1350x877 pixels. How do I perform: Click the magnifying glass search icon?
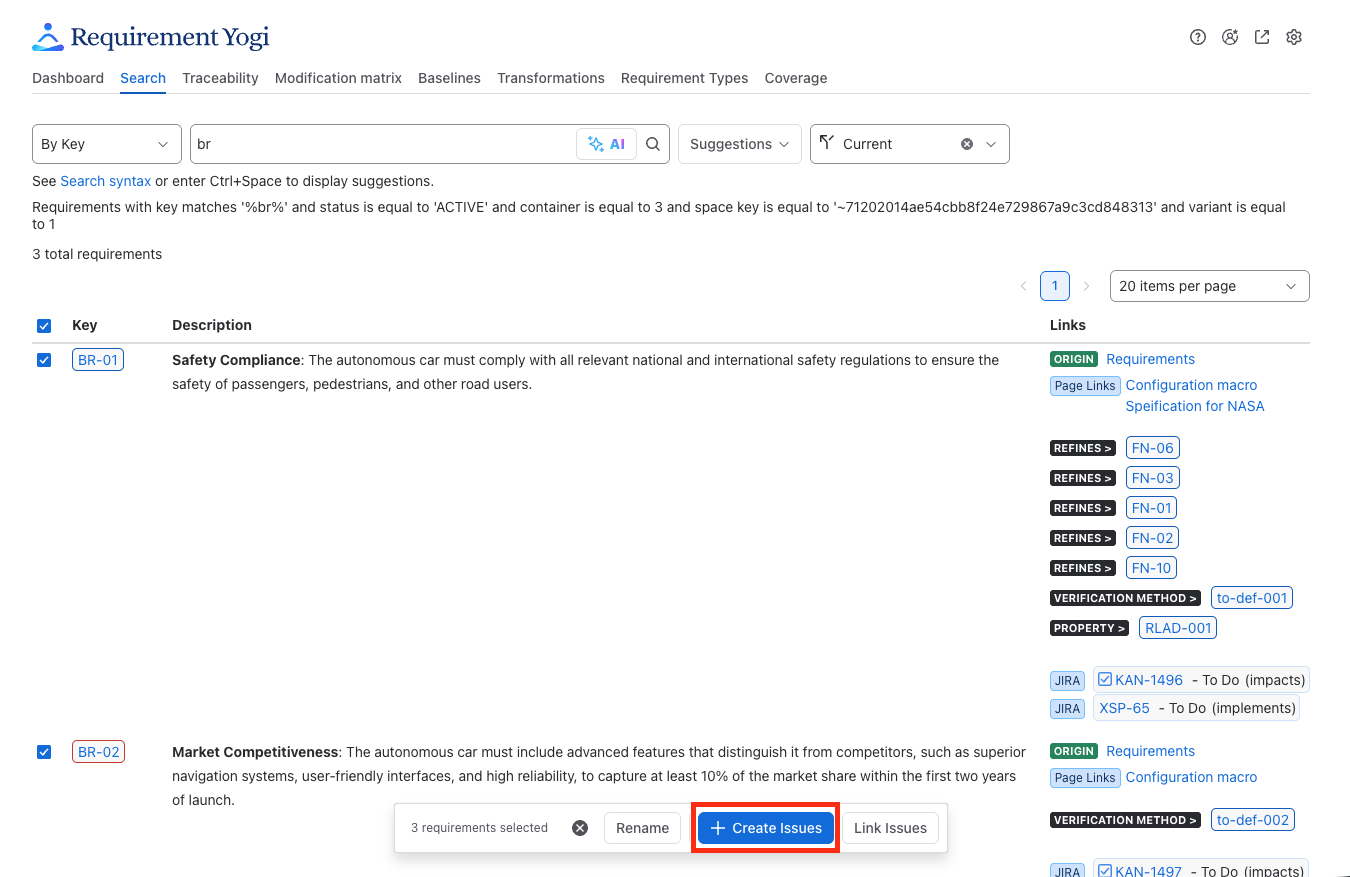click(653, 144)
